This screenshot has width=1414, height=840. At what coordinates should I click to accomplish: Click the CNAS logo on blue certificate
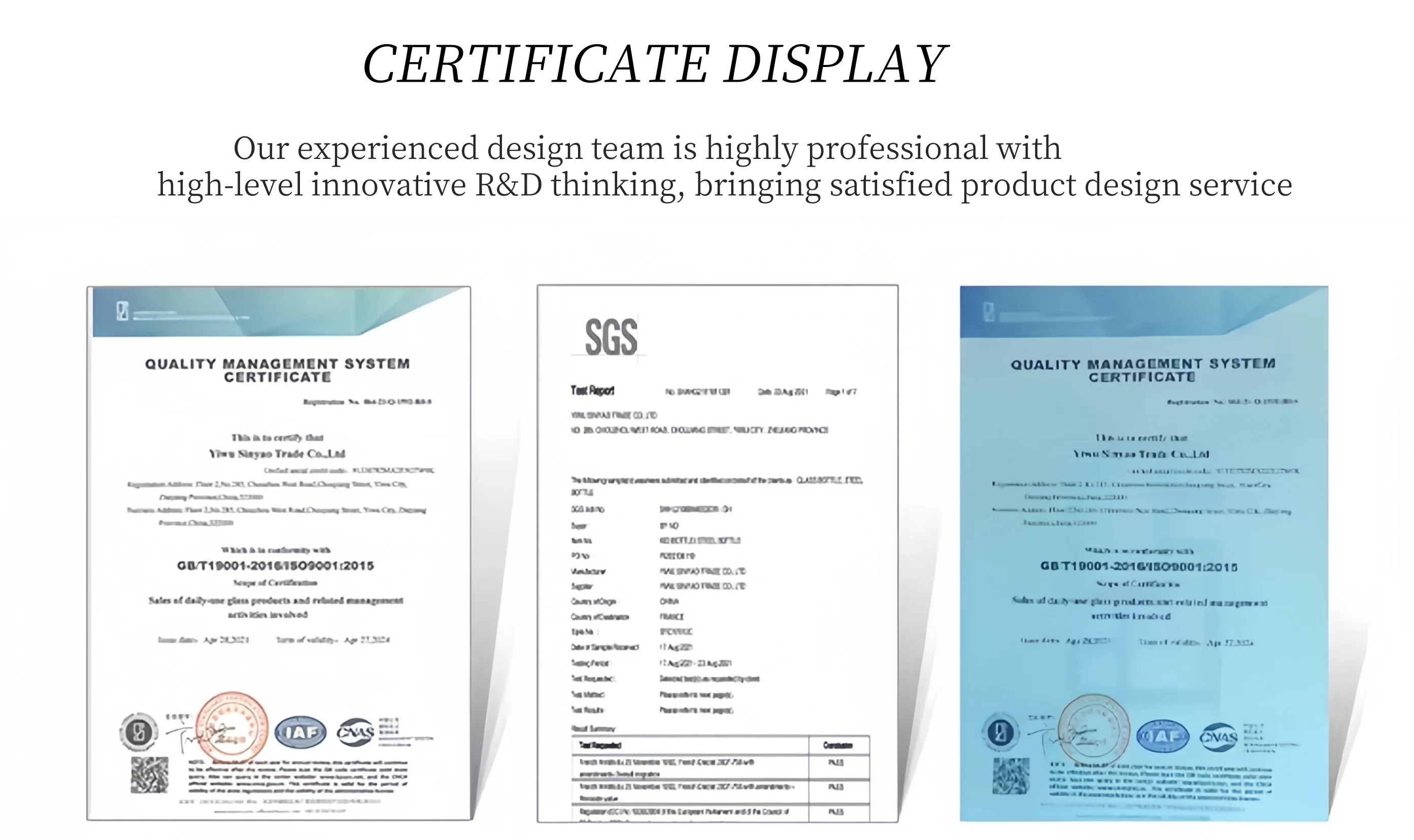[x=1218, y=737]
